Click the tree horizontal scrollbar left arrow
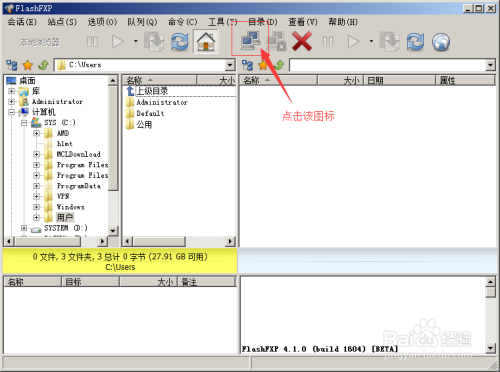This screenshot has height=372, width=500. point(9,241)
